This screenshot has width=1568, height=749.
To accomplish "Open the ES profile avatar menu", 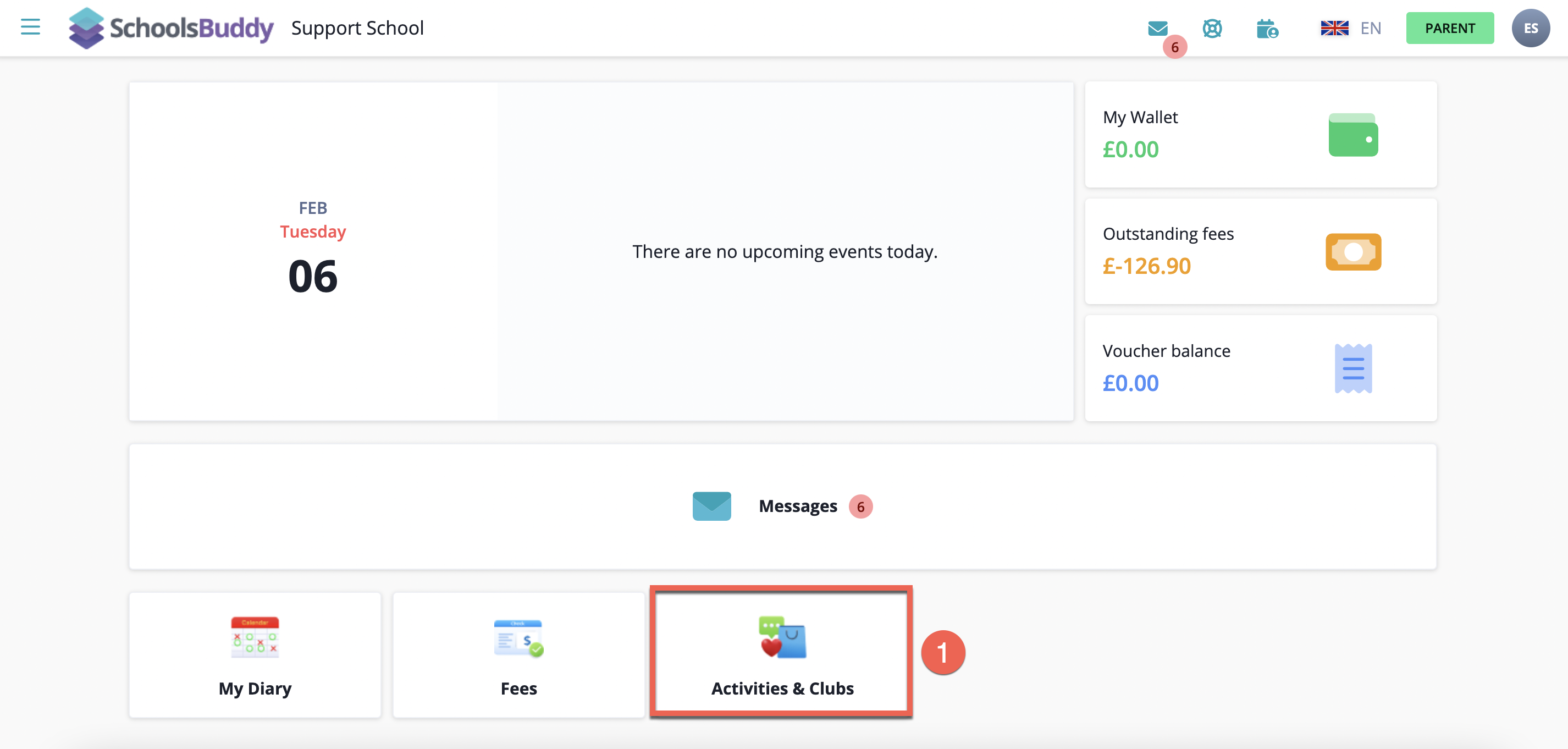I will coord(1531,27).
